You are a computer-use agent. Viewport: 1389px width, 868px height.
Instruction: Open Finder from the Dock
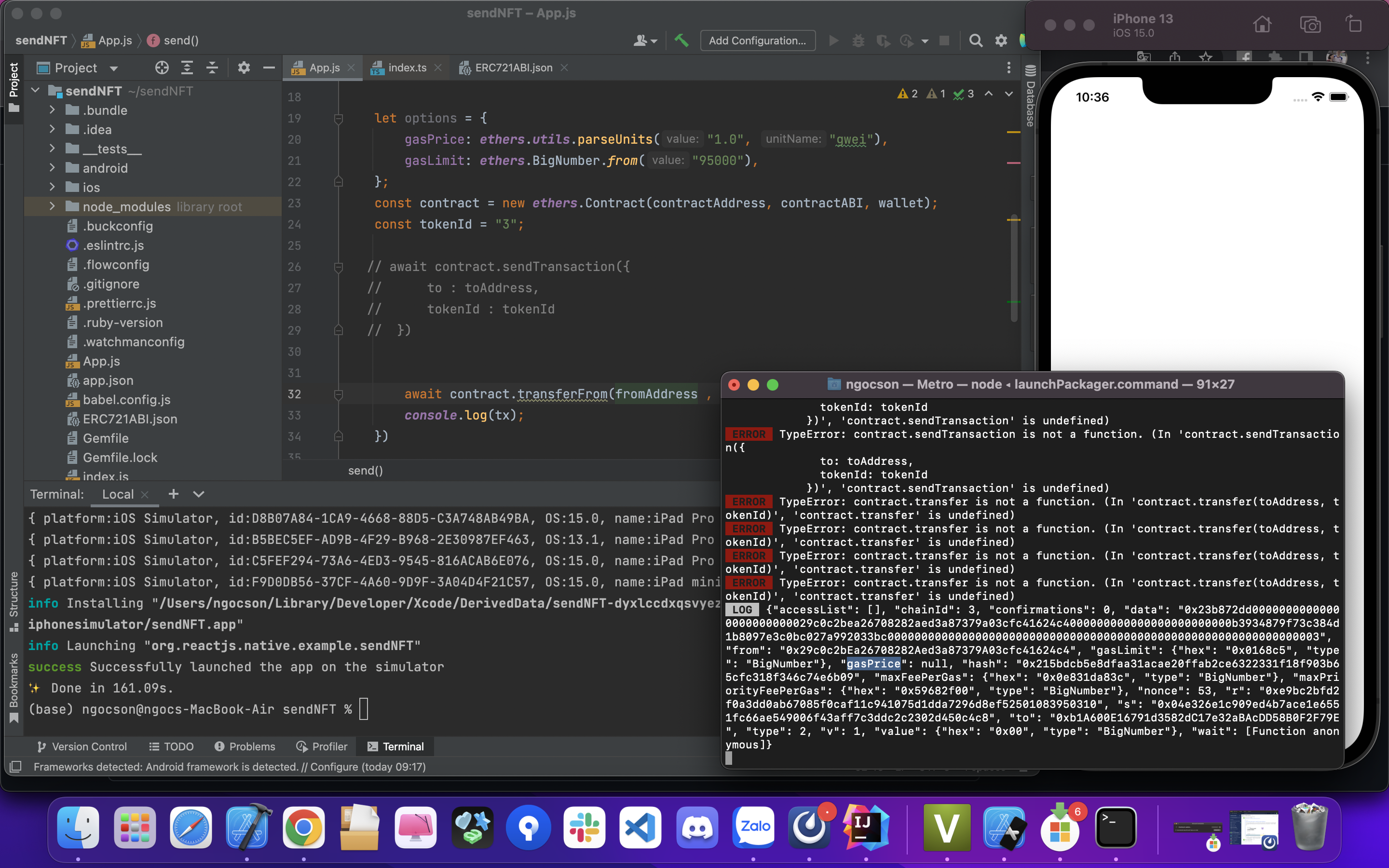(x=78, y=827)
